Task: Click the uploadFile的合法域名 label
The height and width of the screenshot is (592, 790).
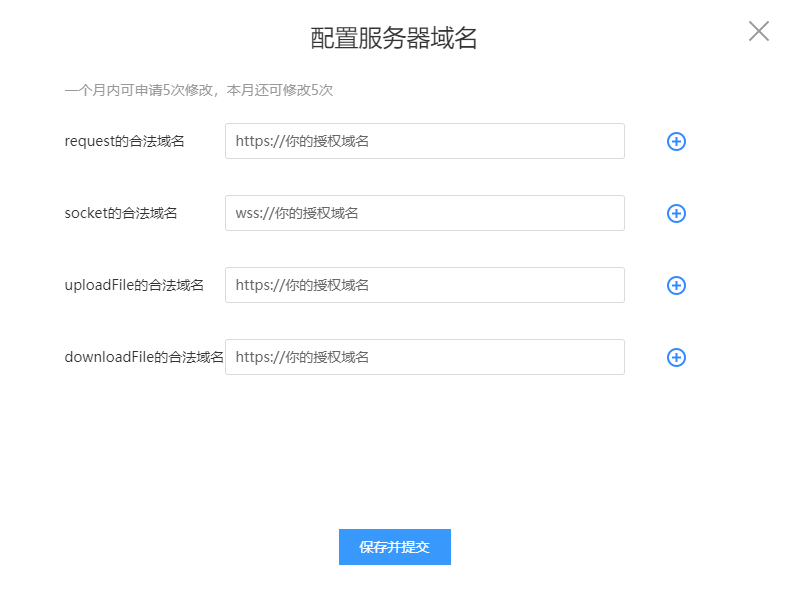Action: 134,285
